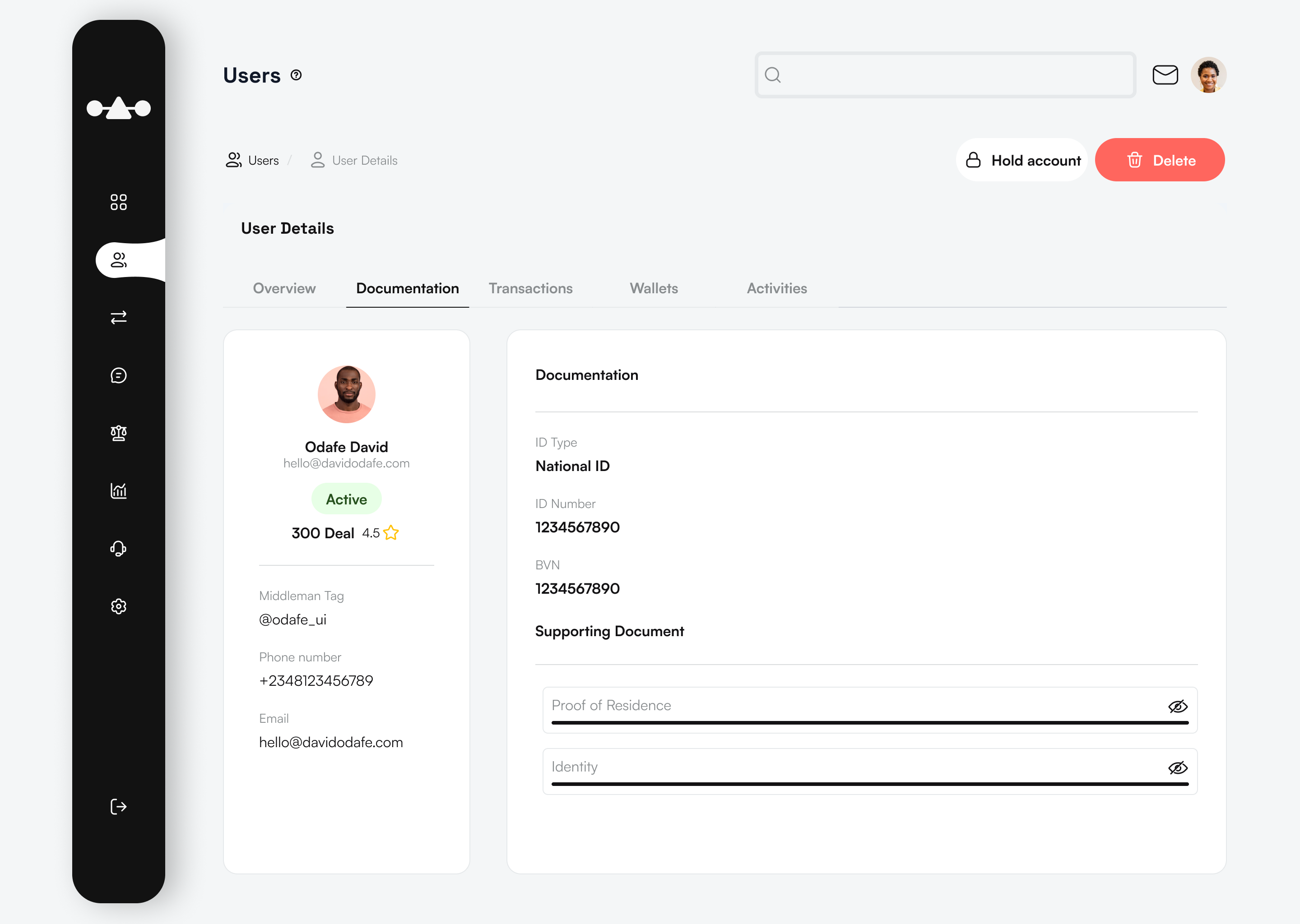
Task: Open the transactions arrows icon in sidebar
Action: 118,318
